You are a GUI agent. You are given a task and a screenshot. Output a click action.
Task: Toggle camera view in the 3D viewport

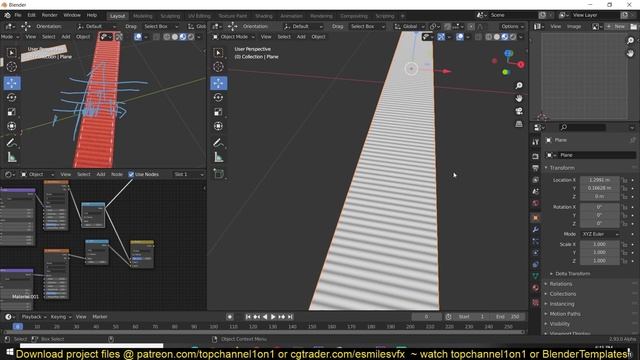pos(519,111)
